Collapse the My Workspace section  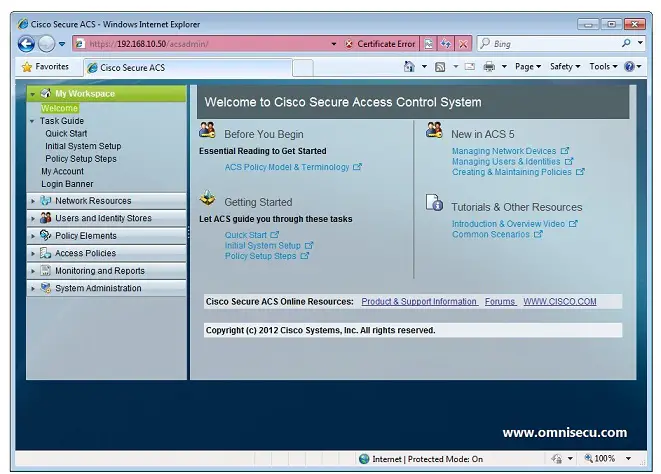(x=32, y=94)
